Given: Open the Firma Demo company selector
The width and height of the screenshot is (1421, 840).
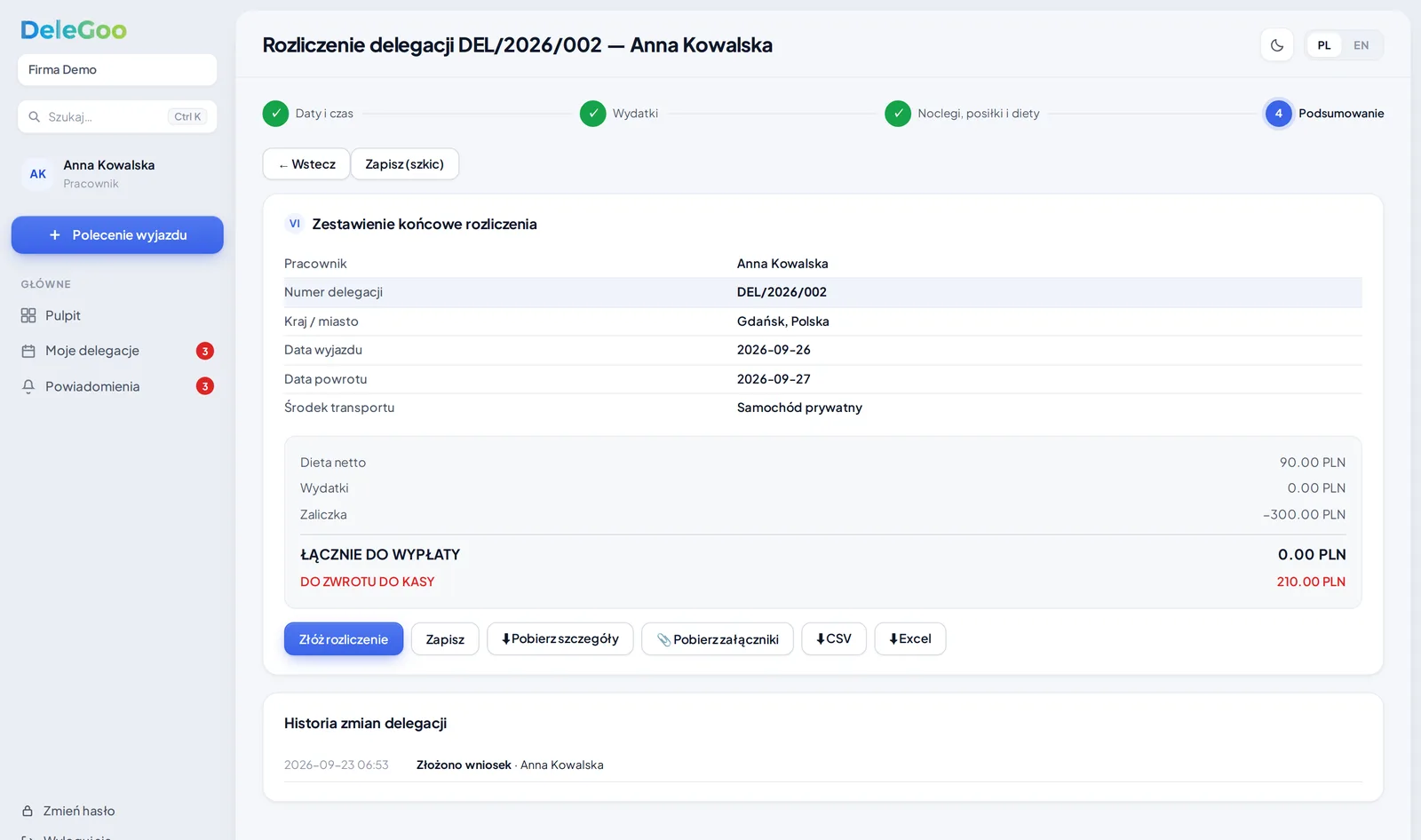Looking at the screenshot, I should [x=117, y=69].
